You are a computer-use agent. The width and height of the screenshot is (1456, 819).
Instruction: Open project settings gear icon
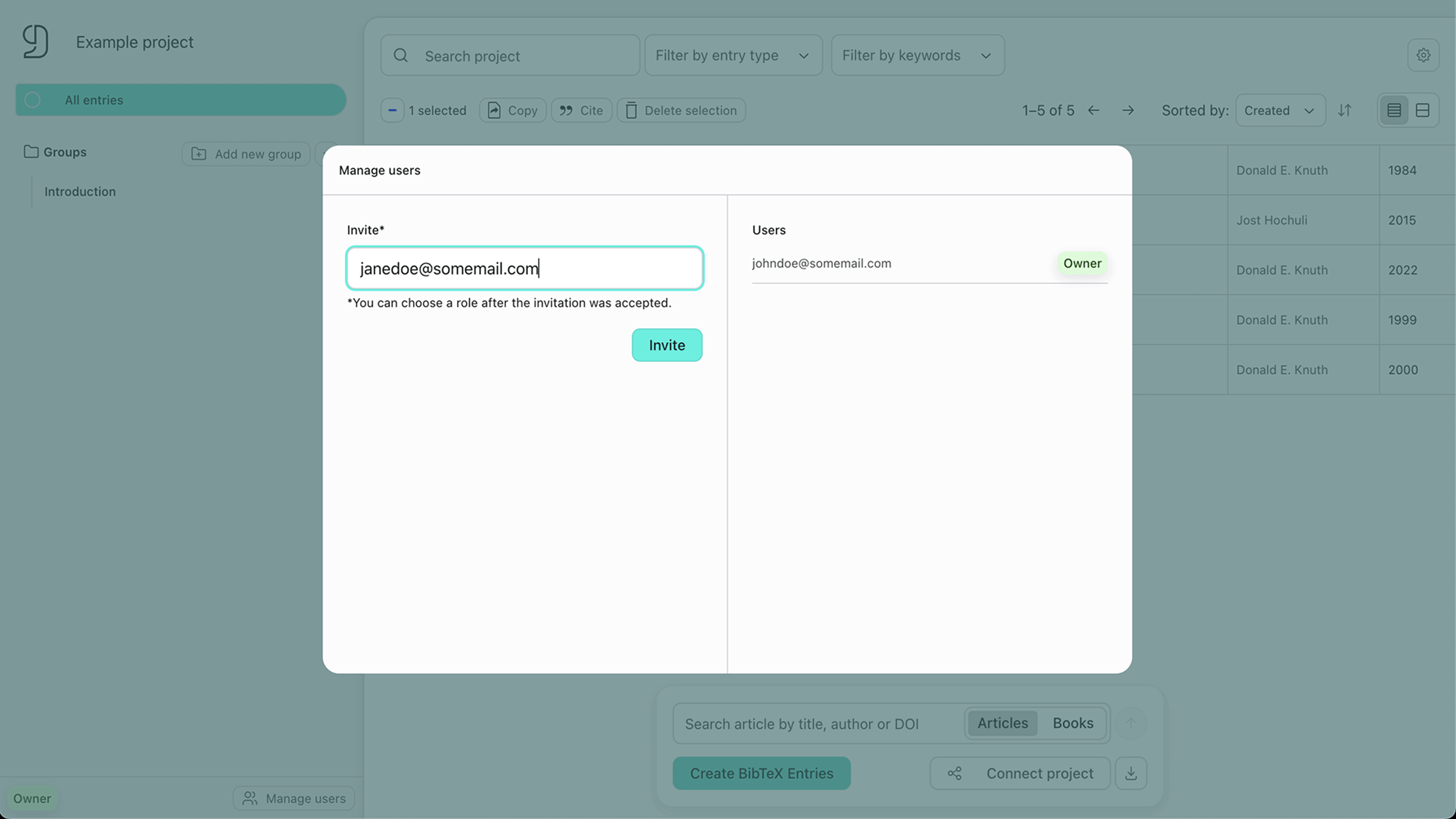tap(1423, 55)
